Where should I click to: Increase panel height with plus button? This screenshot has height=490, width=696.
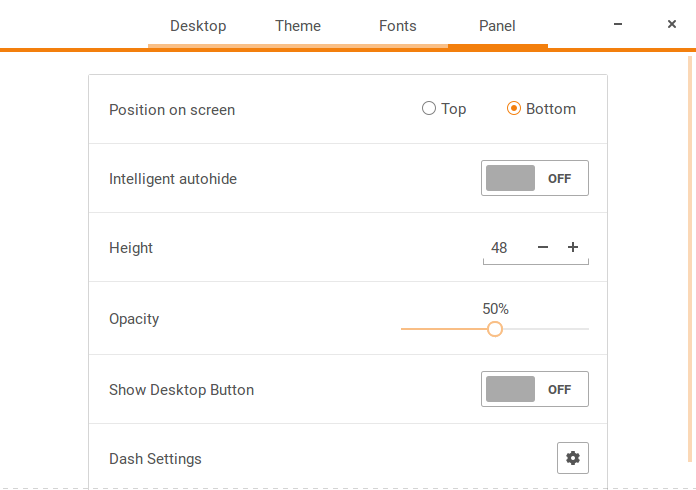tap(573, 247)
